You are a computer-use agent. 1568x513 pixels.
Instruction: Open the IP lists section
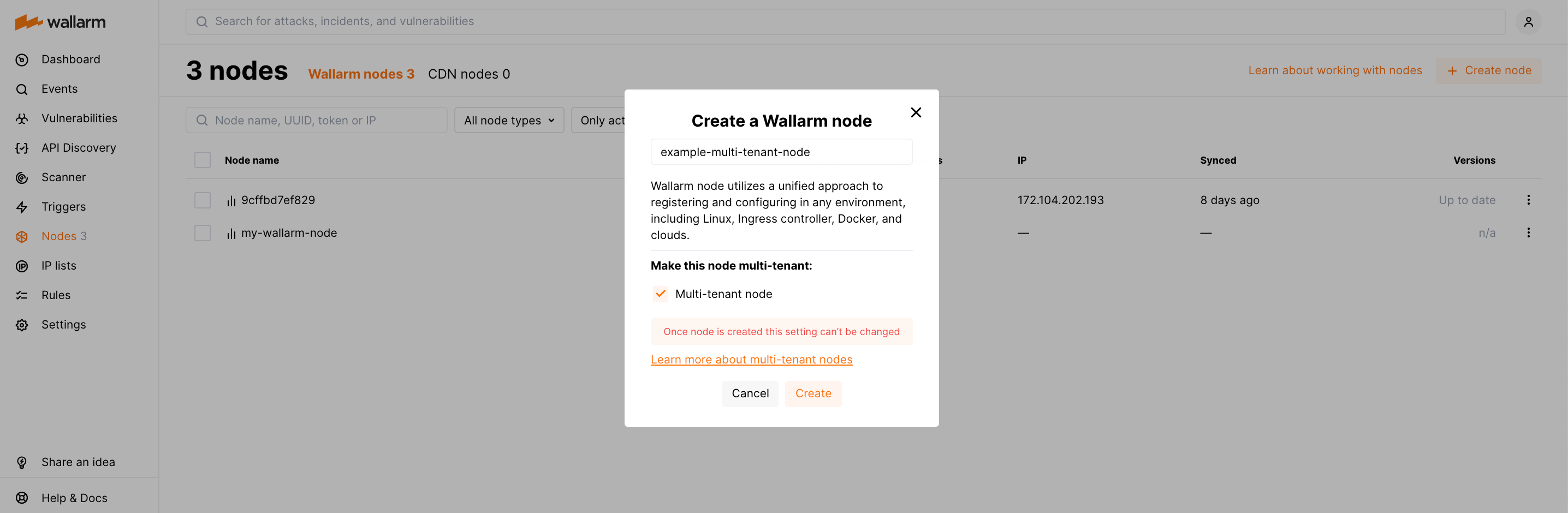[59, 265]
